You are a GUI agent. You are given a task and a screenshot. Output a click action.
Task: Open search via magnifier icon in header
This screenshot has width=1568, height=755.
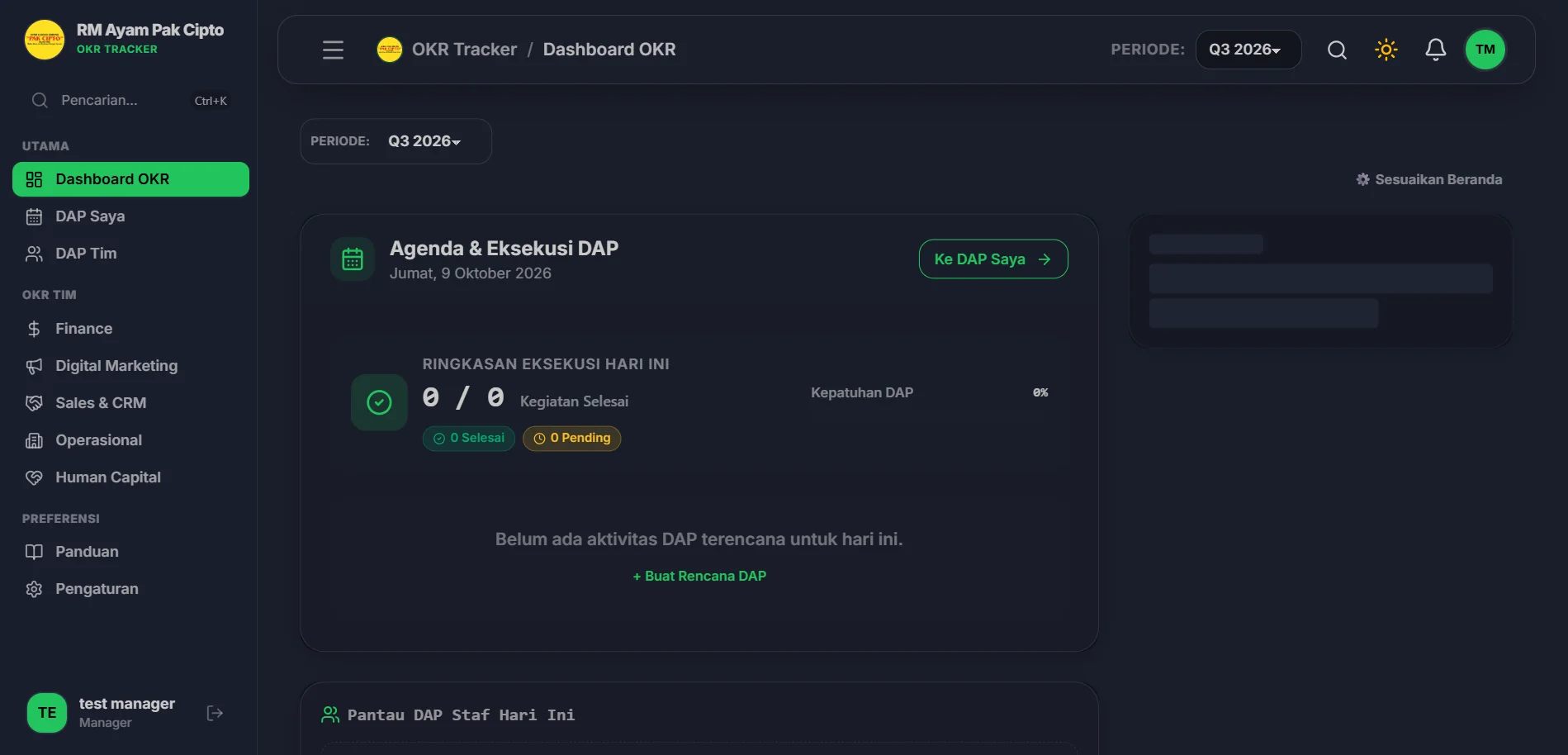pyautogui.click(x=1337, y=50)
